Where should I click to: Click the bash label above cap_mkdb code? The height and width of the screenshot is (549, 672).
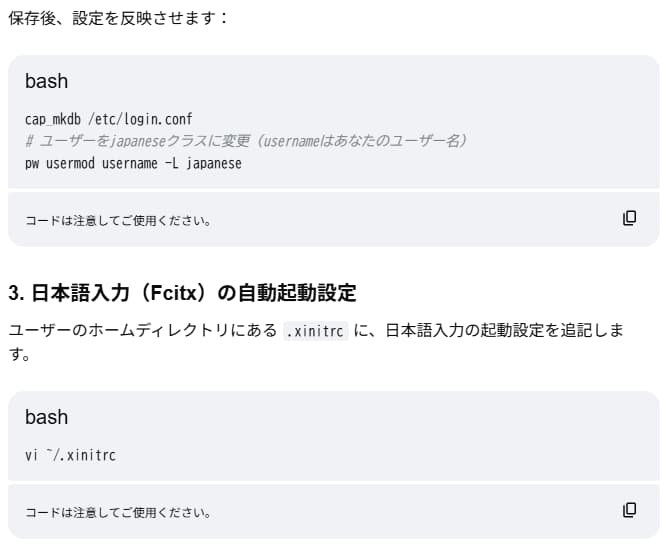coord(46,82)
